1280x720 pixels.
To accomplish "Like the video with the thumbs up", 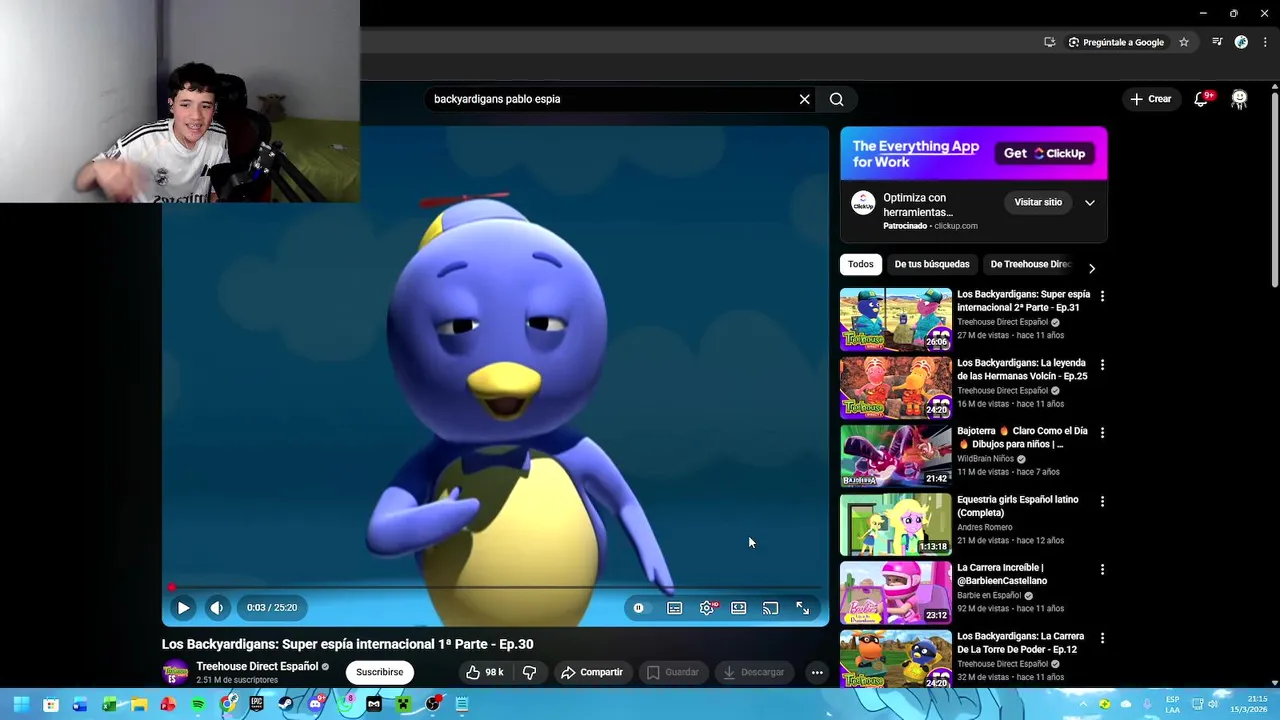I will click(x=484, y=672).
